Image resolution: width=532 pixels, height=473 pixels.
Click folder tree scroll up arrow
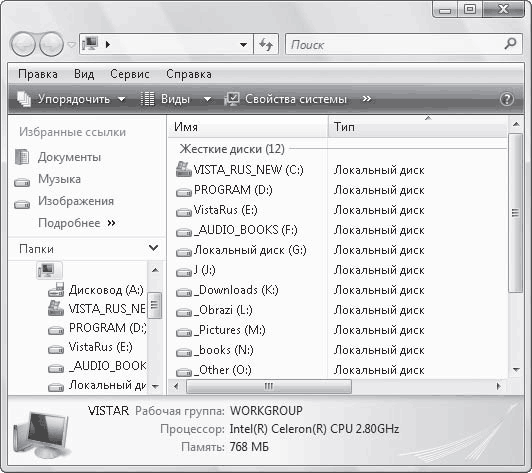[x=155, y=270]
